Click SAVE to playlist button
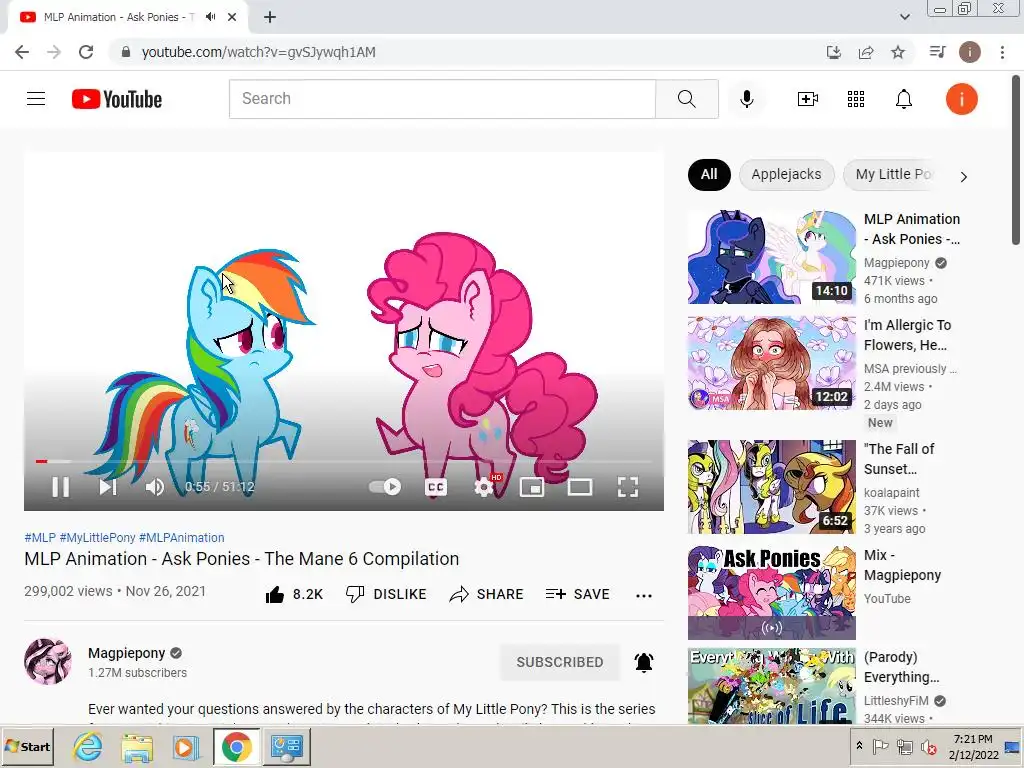The width and height of the screenshot is (1024, 768). tap(577, 594)
